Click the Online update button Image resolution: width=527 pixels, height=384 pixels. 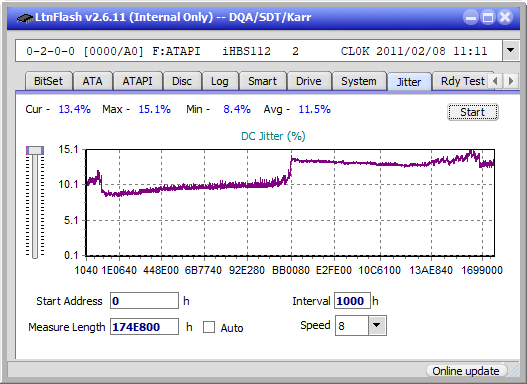tap(466, 371)
